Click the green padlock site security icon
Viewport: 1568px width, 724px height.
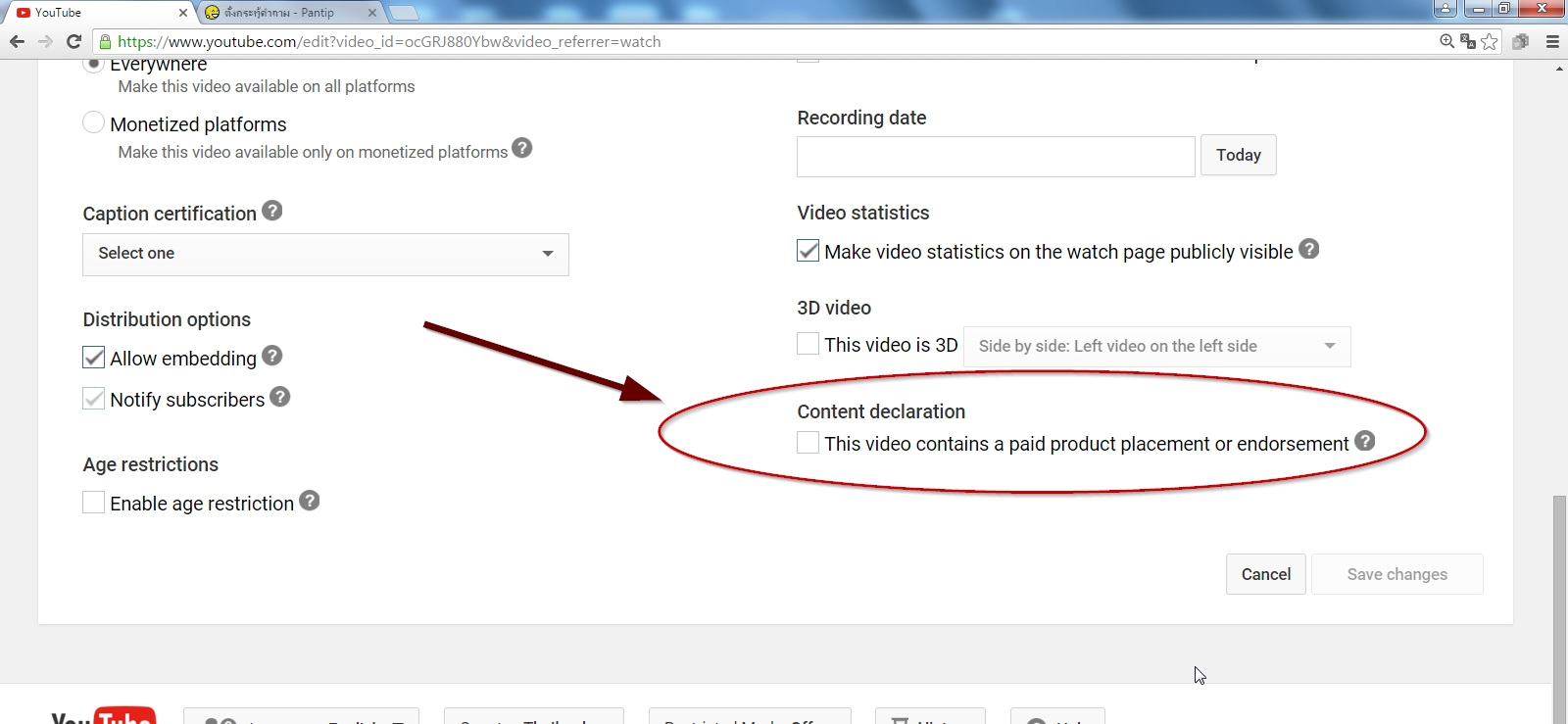[105, 41]
